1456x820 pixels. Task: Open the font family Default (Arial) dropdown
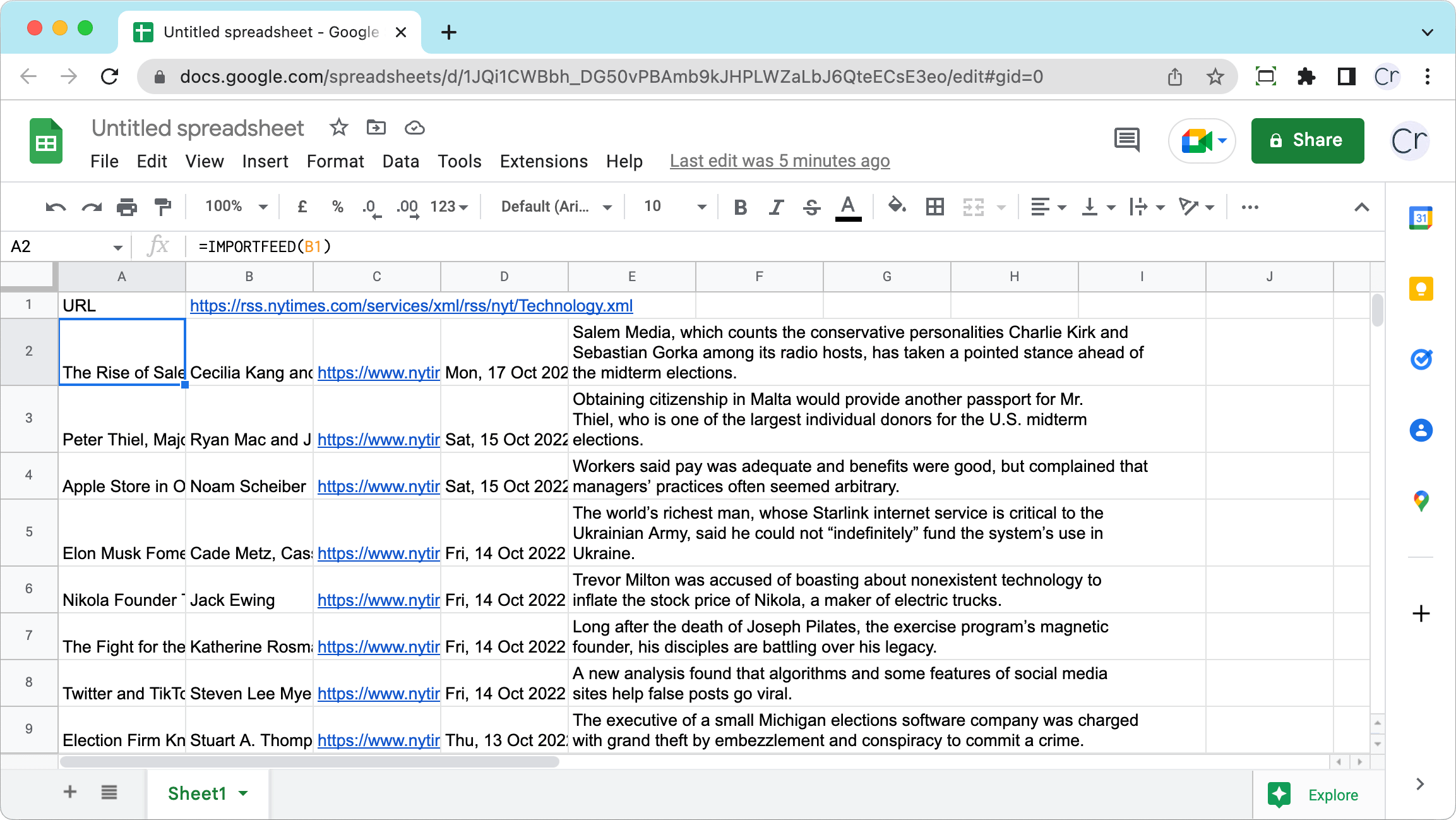click(x=556, y=207)
